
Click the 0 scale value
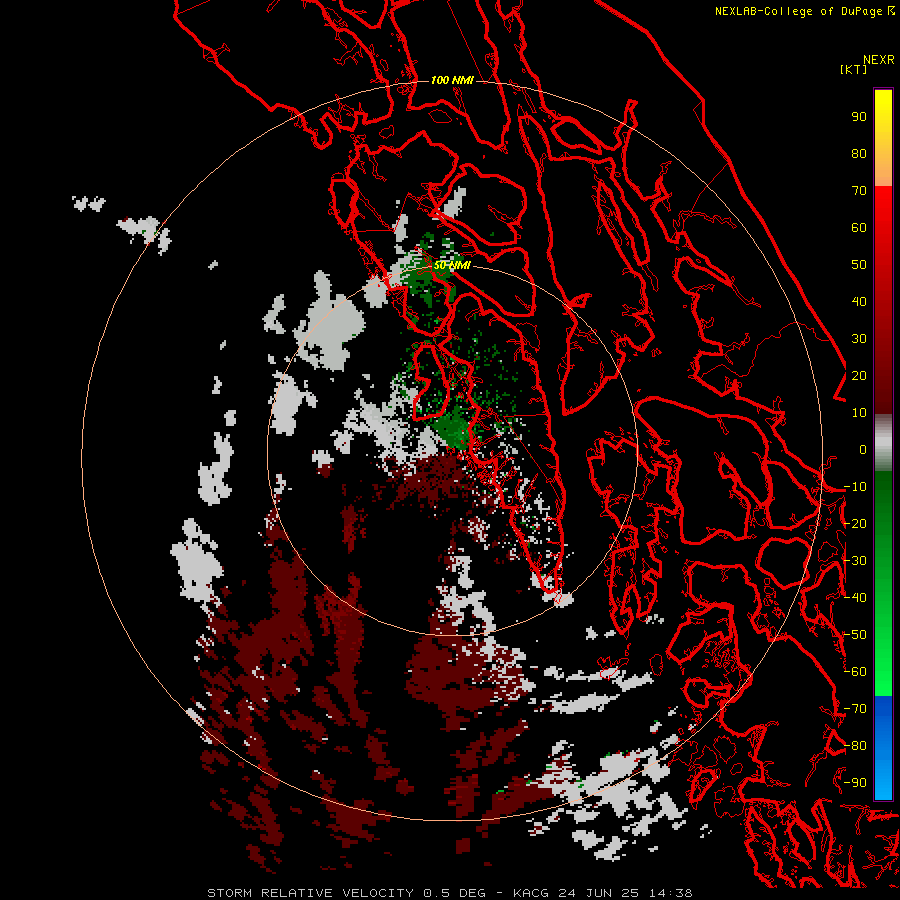tap(863, 450)
